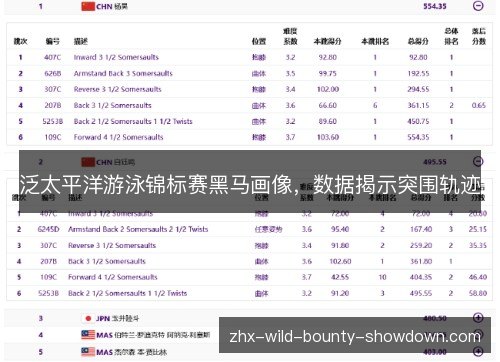Click the dive rank value 6 beside 66.60
Viewport: 500px width, 362px height.
tap(375, 105)
